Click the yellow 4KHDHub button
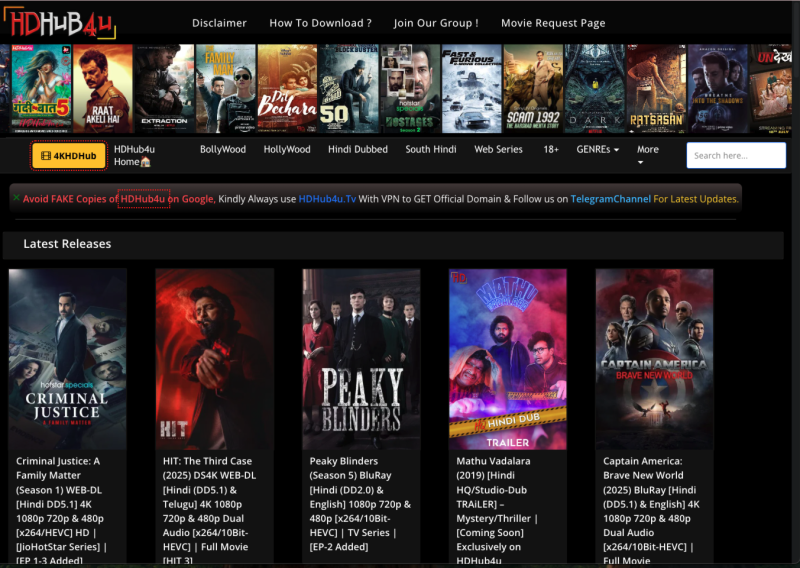Screen dimensions: 800x568 [x=69, y=156]
